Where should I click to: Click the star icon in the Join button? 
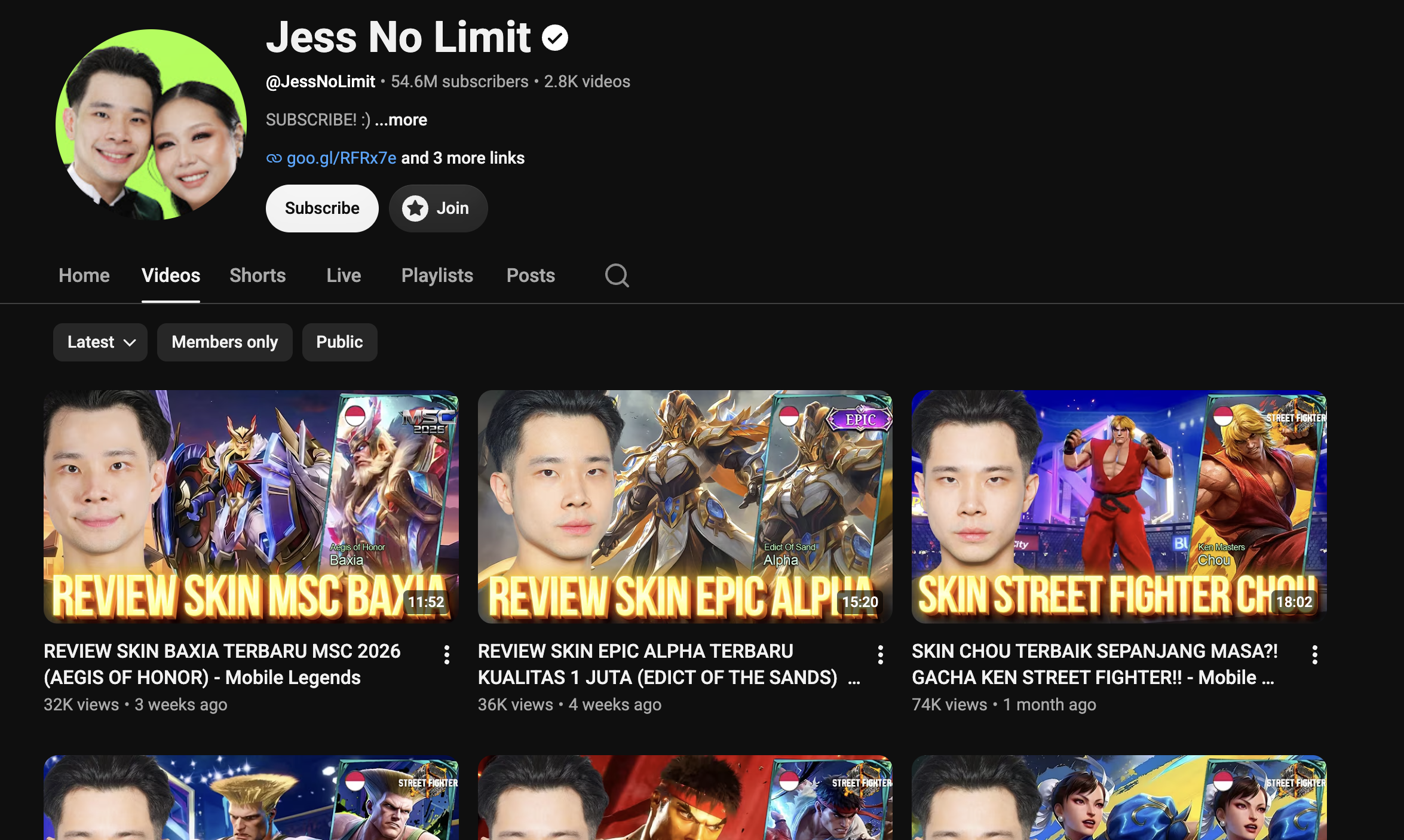[415, 209]
